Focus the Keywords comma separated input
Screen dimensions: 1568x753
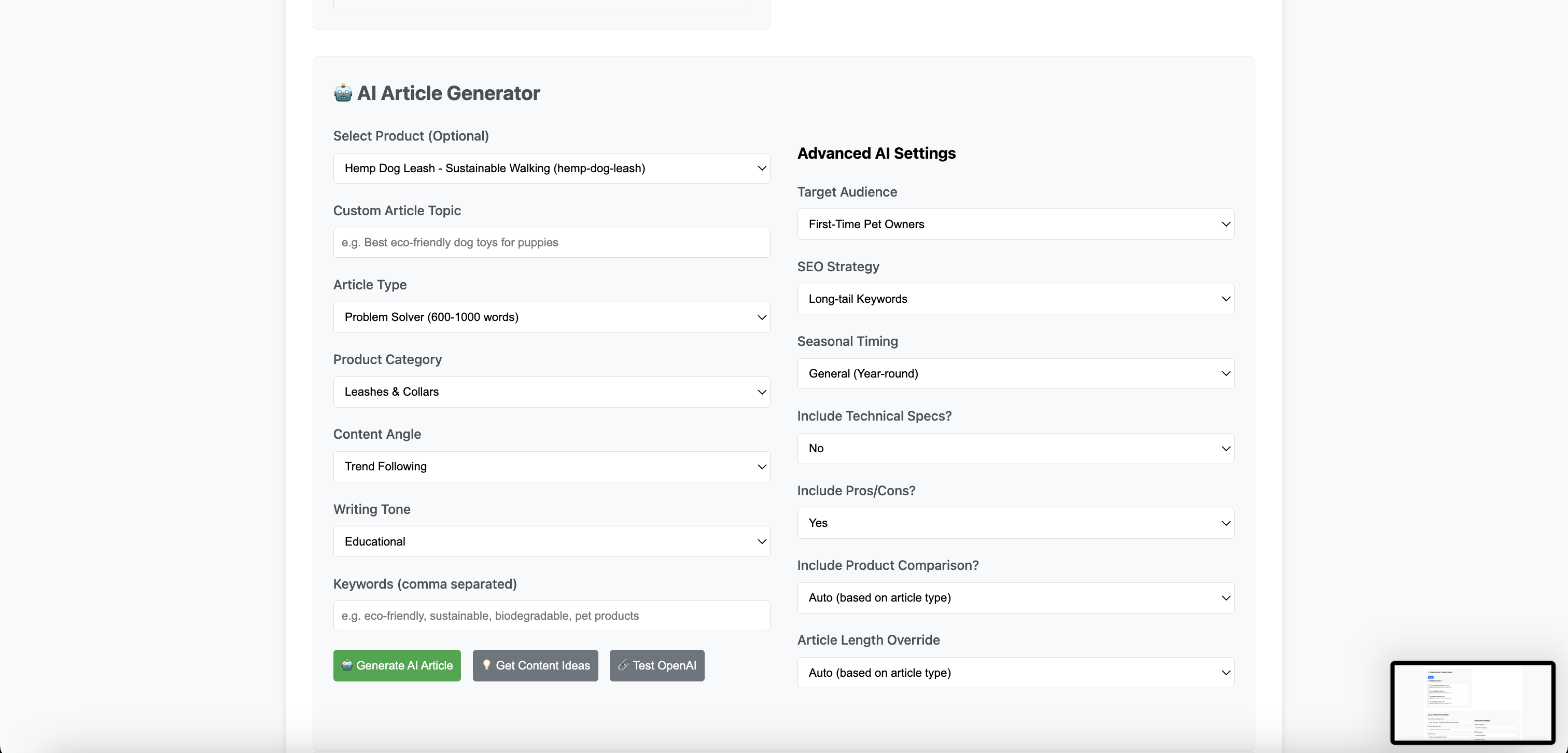click(x=551, y=616)
